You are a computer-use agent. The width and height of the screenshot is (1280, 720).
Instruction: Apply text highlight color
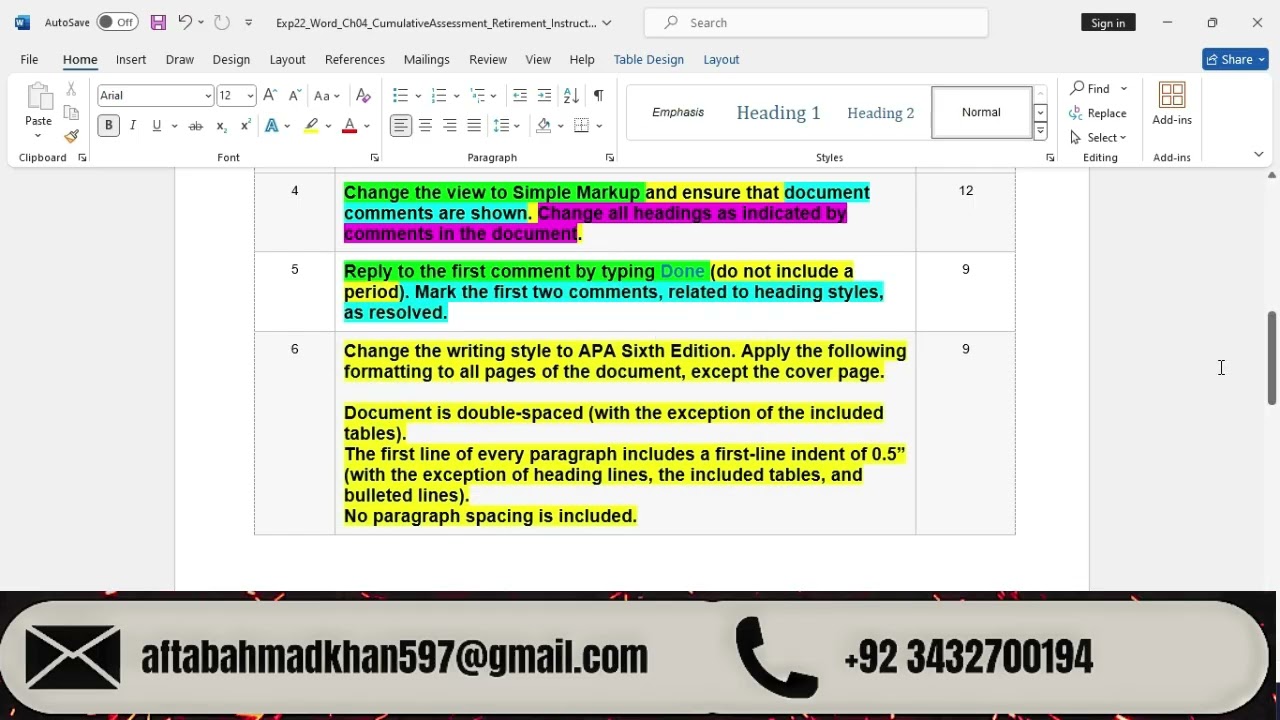(x=311, y=125)
